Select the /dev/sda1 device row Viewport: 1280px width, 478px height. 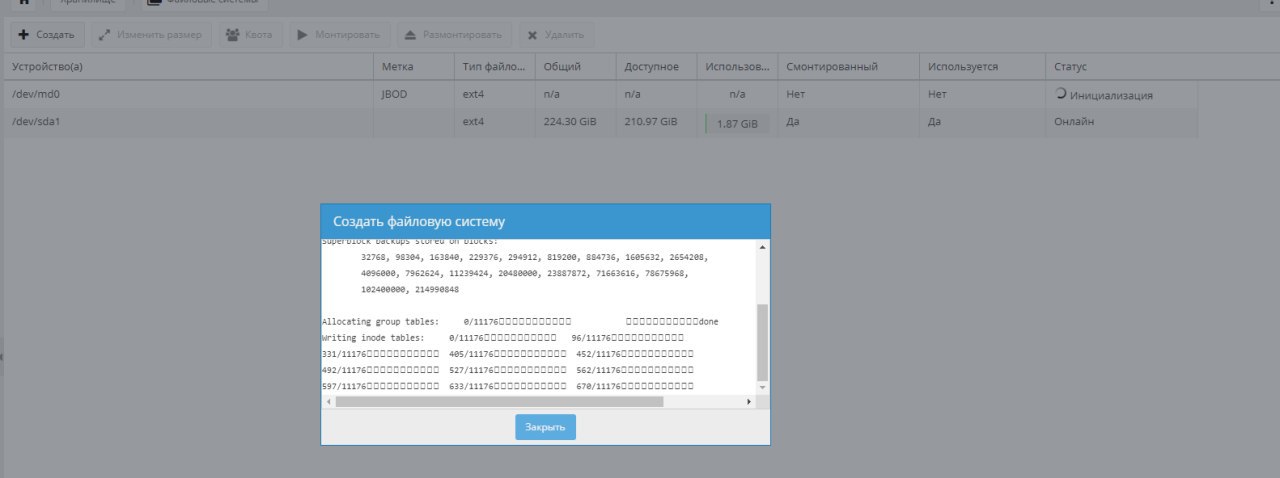click(x=601, y=122)
